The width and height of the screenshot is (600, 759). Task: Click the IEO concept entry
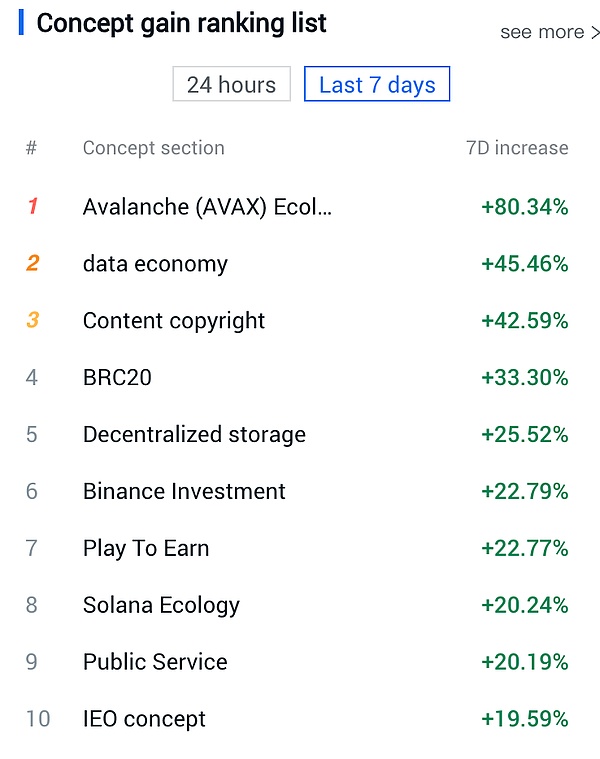click(144, 719)
